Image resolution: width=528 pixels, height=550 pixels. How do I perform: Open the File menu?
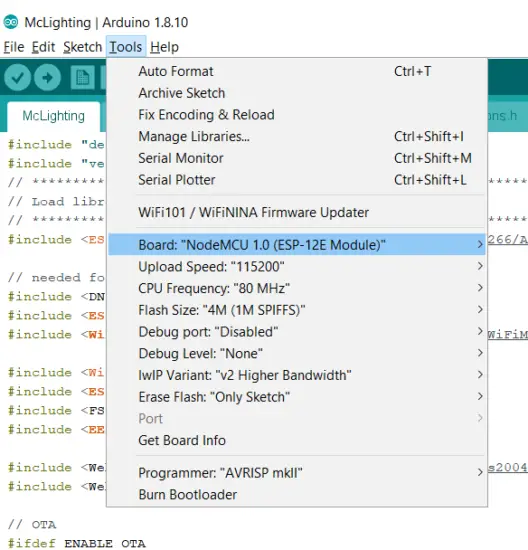coord(14,47)
